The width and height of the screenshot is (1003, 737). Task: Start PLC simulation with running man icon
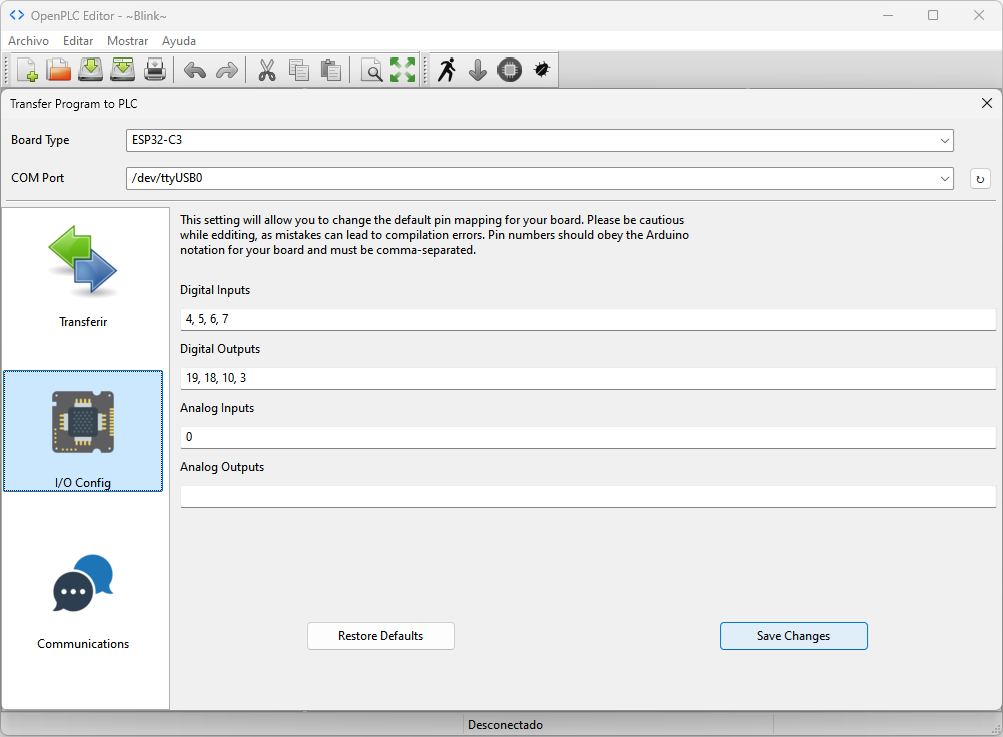[x=447, y=70]
